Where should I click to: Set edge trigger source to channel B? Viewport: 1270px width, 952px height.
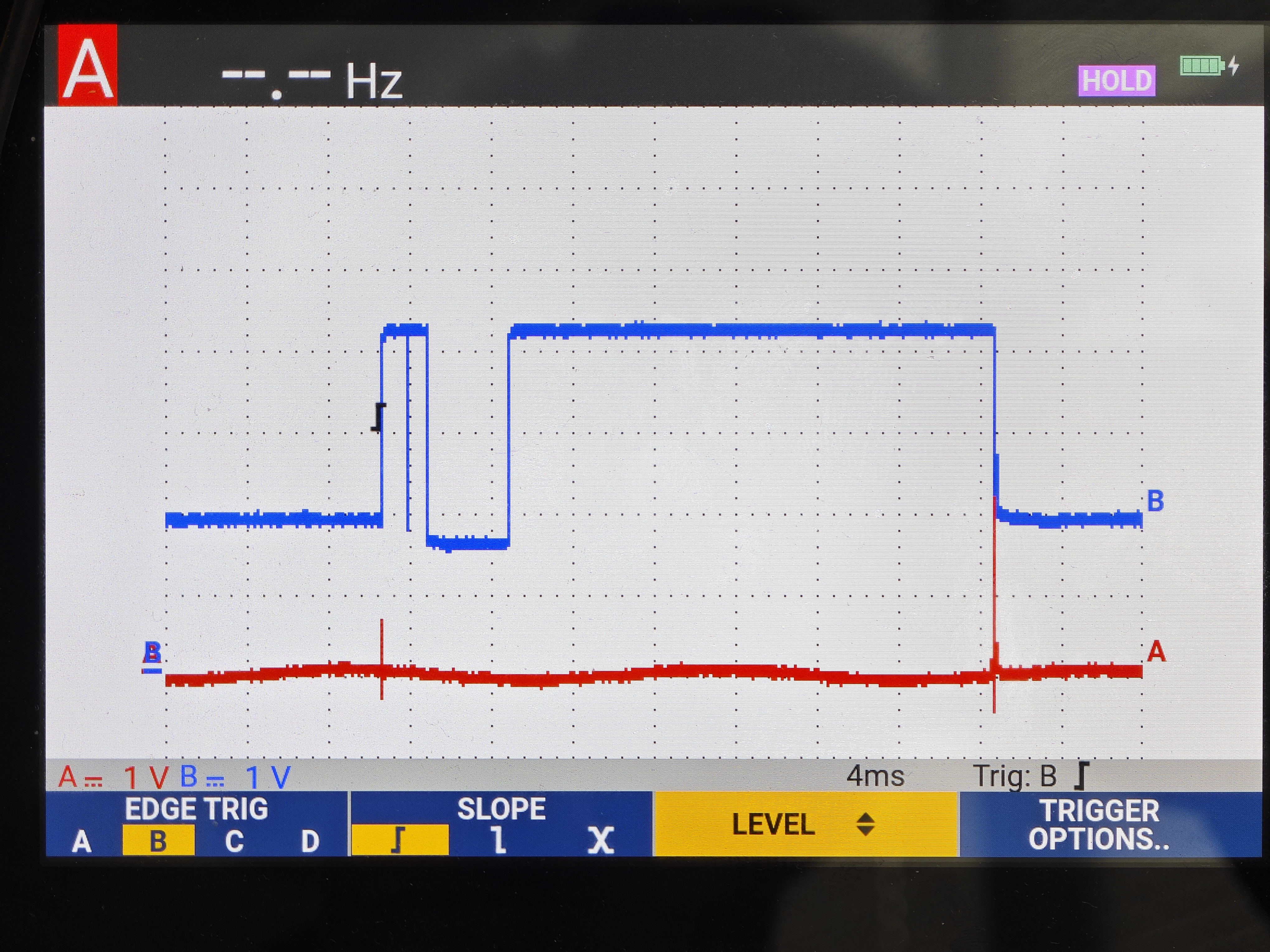158,841
